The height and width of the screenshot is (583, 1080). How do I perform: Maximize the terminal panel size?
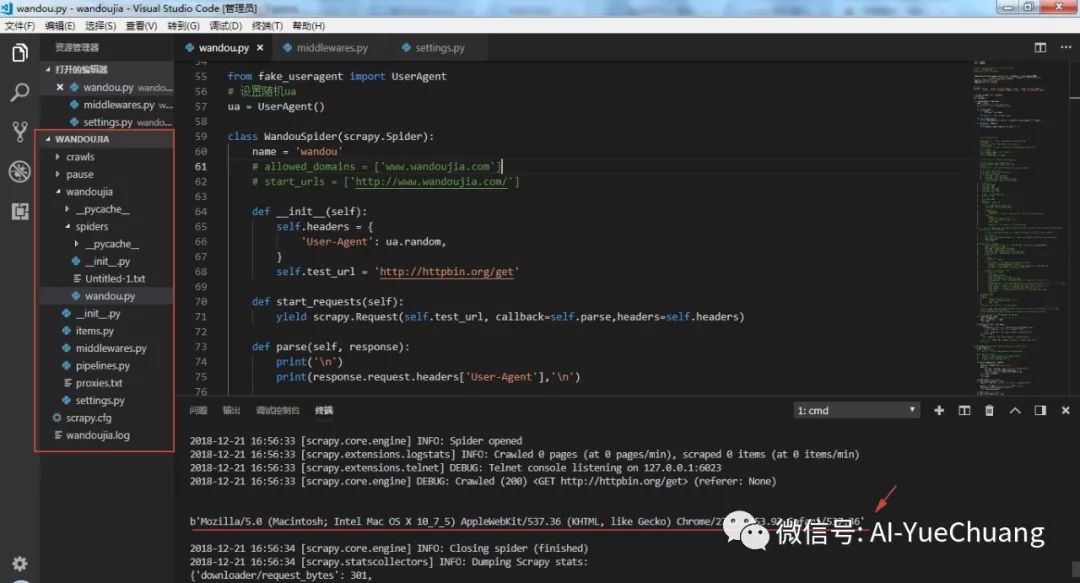[x=1015, y=410]
